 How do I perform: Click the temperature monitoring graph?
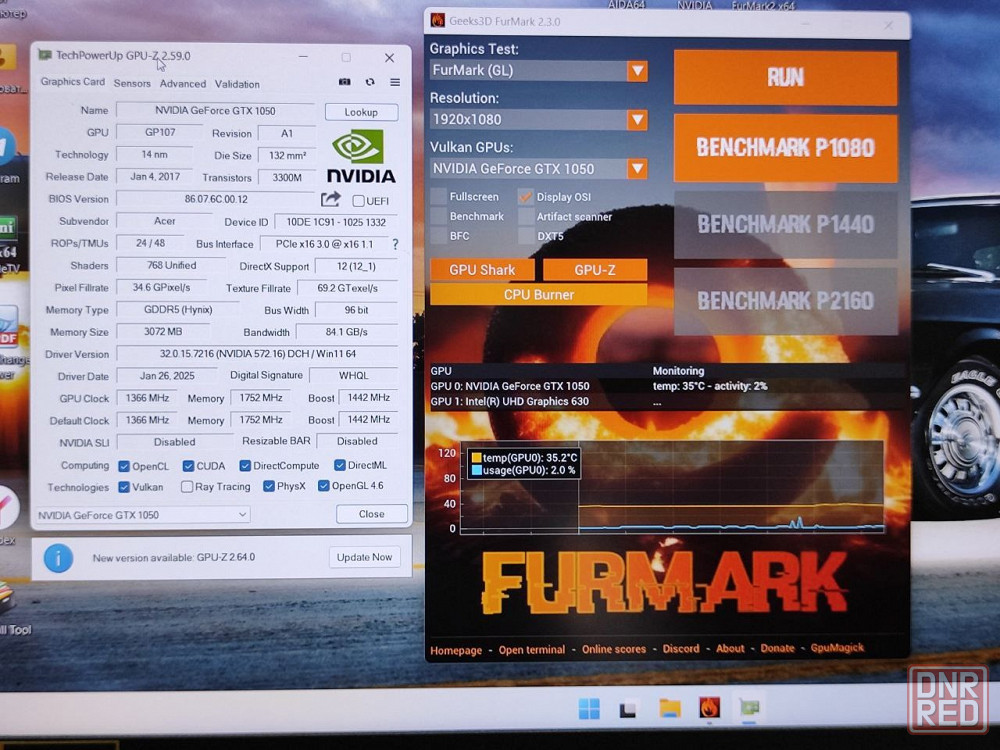(672, 487)
